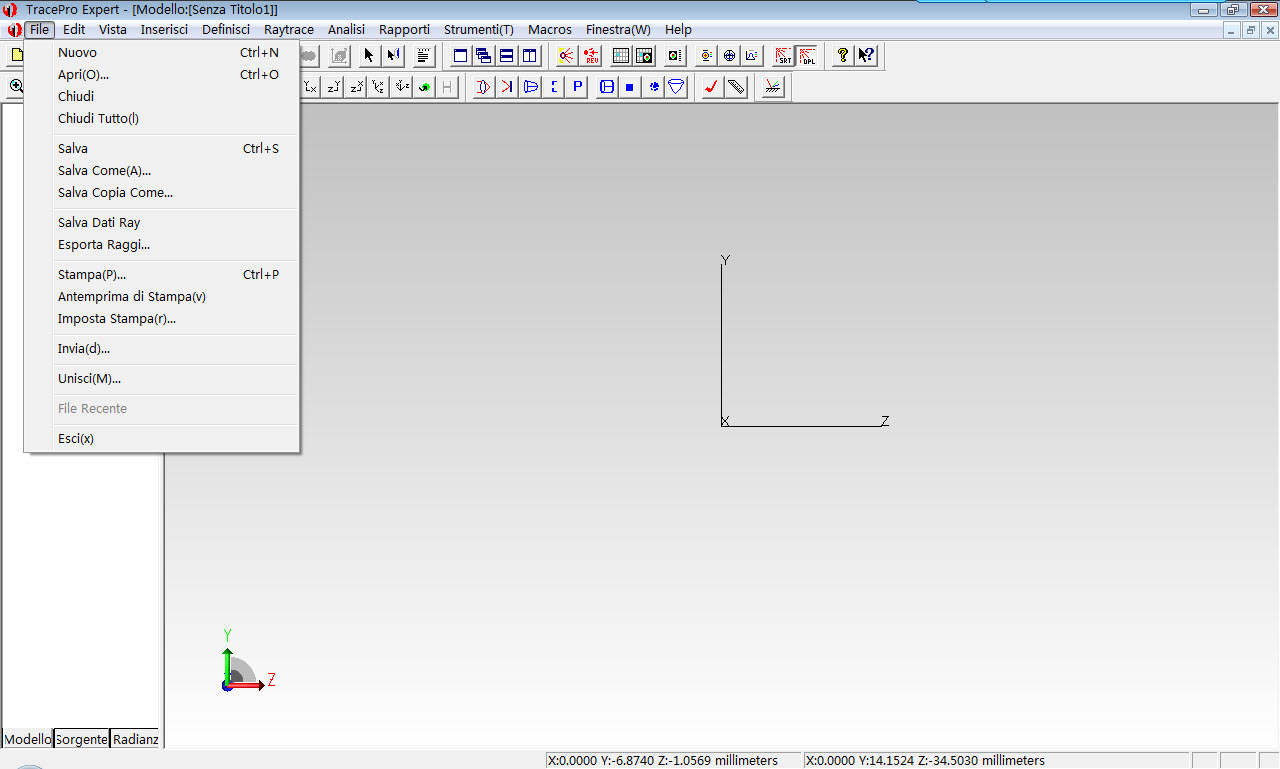Close the open File menu via File

(39, 30)
